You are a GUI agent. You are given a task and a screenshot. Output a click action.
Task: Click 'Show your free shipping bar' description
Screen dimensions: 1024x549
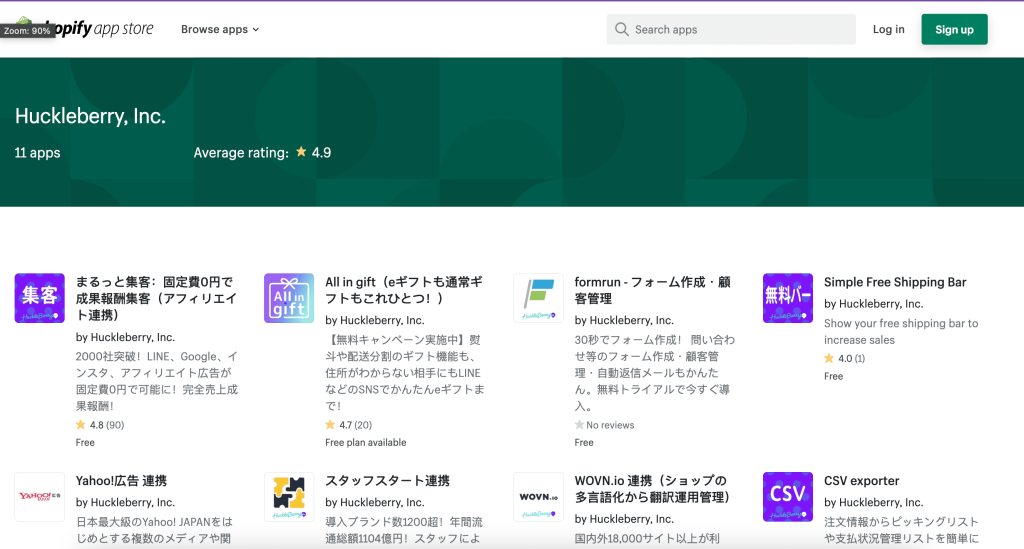tap(901, 332)
